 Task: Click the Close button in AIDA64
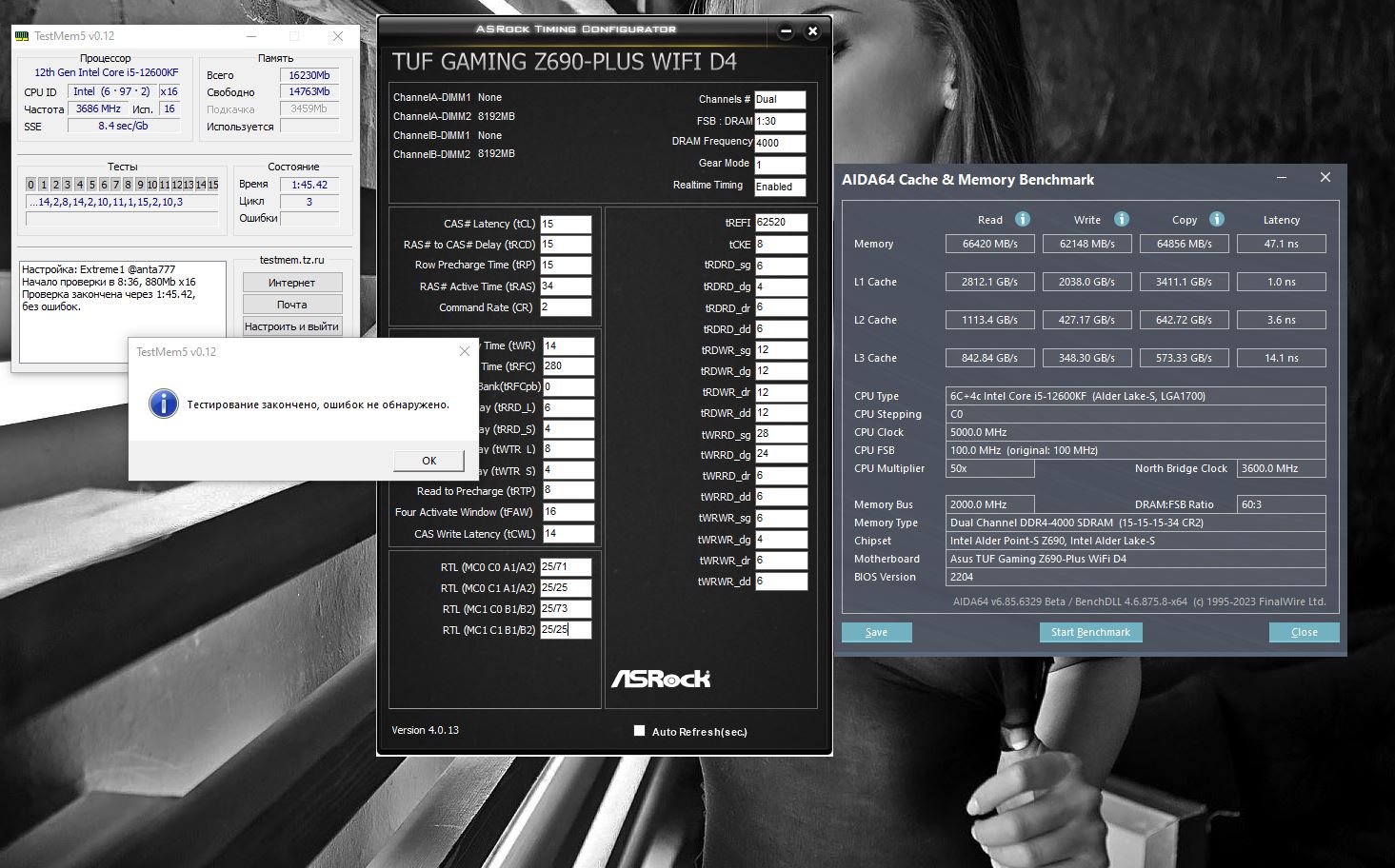pos(1304,632)
